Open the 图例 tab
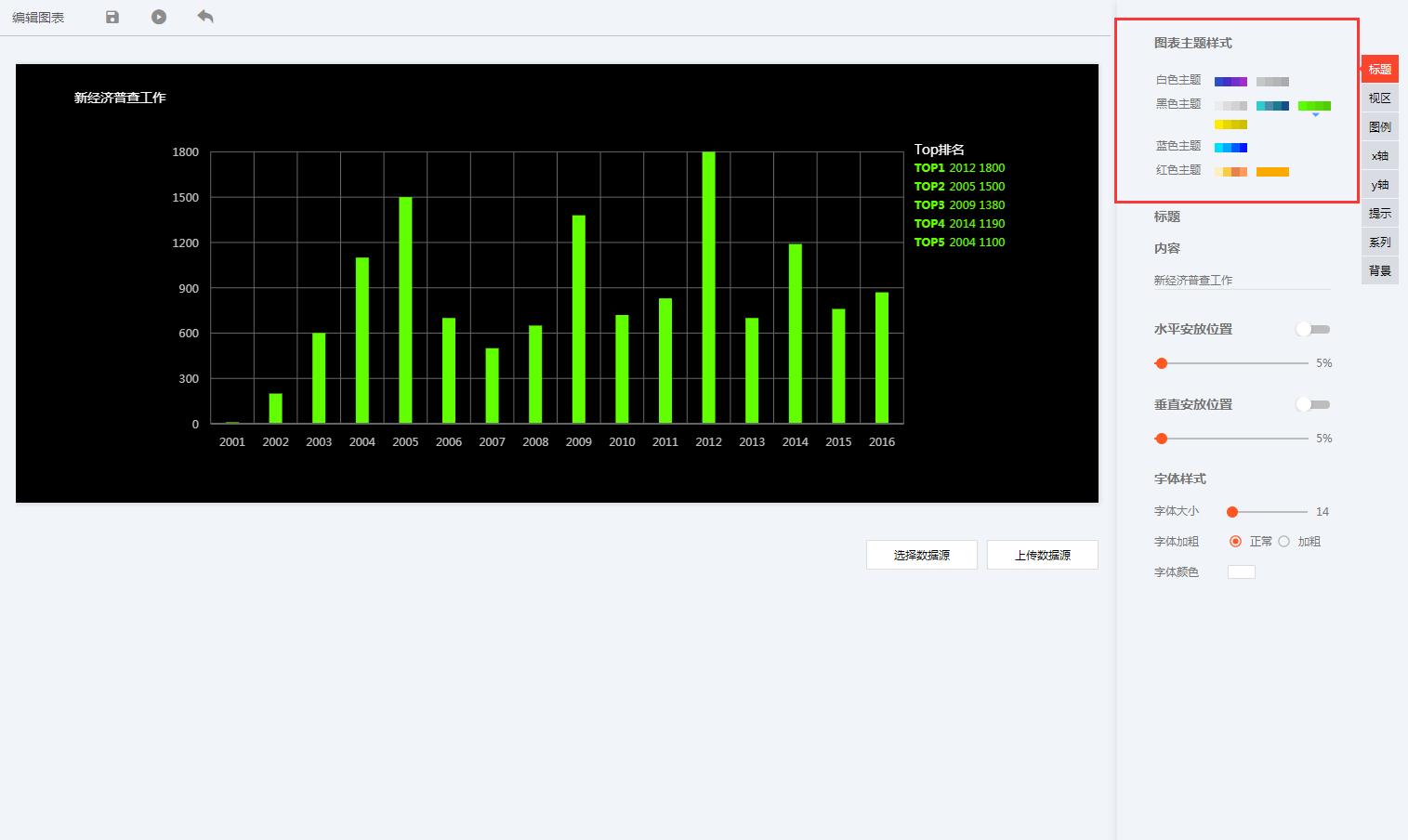 [x=1380, y=127]
